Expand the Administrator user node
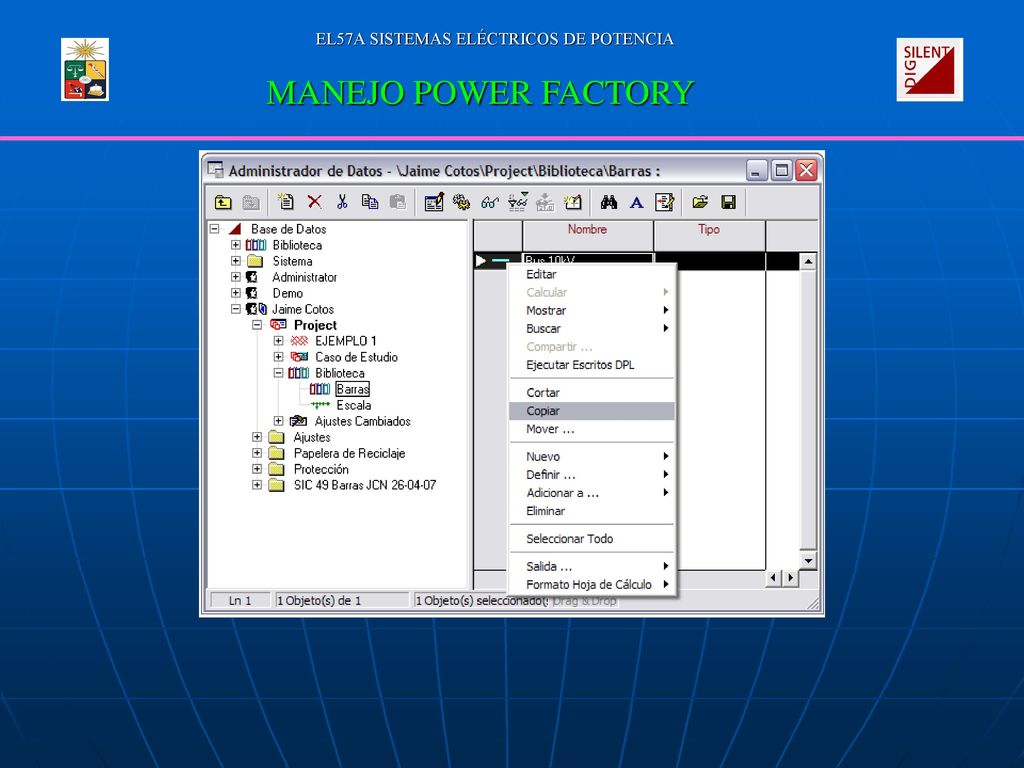 [236, 277]
